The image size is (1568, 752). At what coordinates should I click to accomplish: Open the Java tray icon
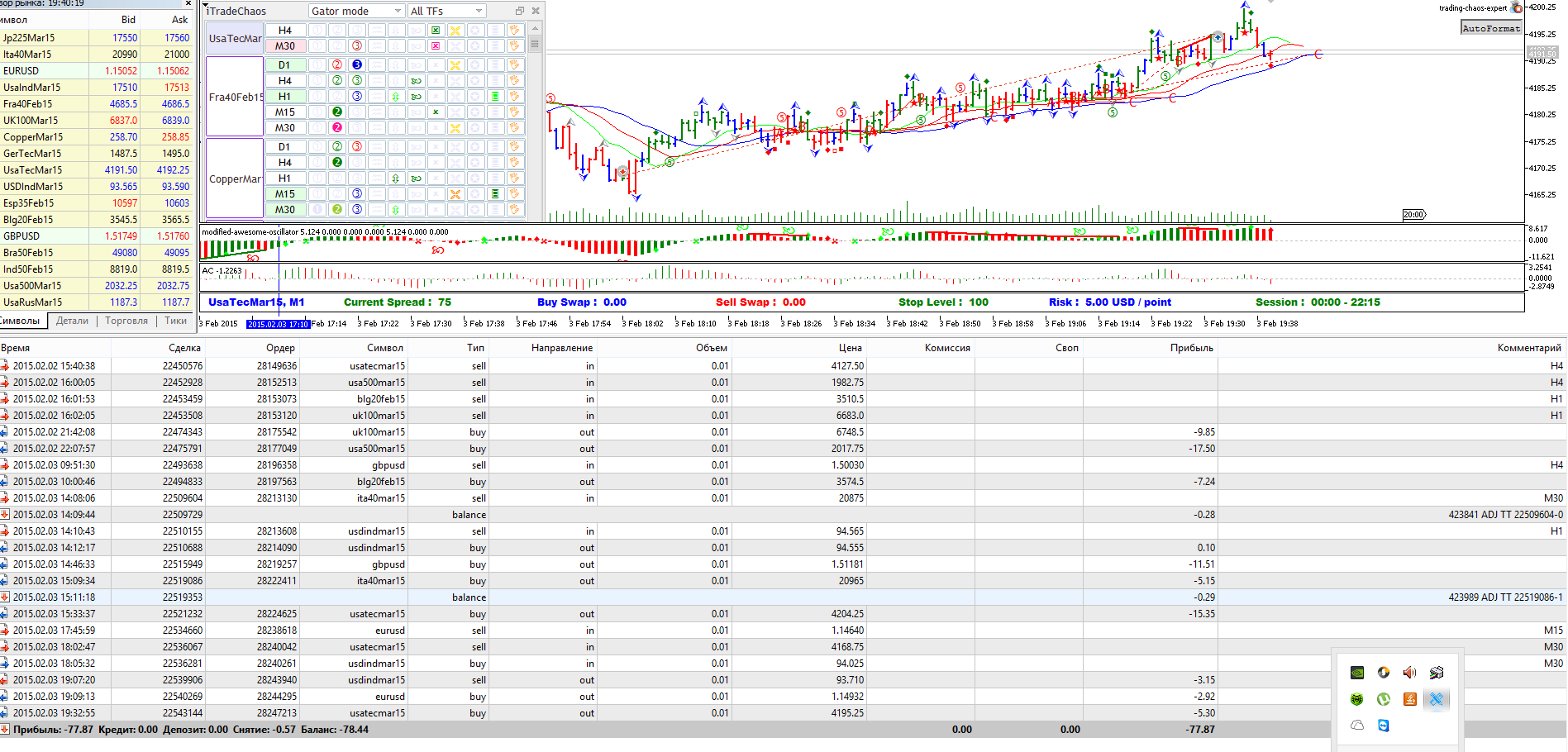coord(1410,699)
